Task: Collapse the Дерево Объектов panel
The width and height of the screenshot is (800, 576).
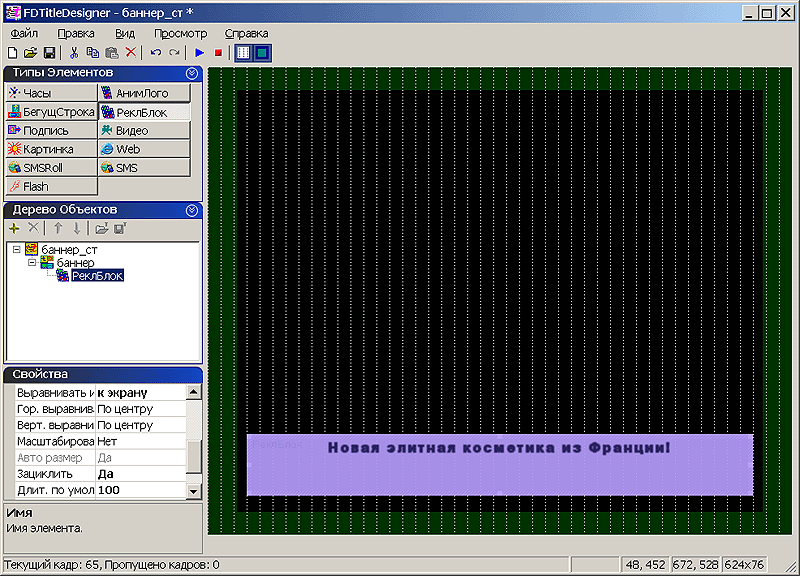Action: coord(192,210)
